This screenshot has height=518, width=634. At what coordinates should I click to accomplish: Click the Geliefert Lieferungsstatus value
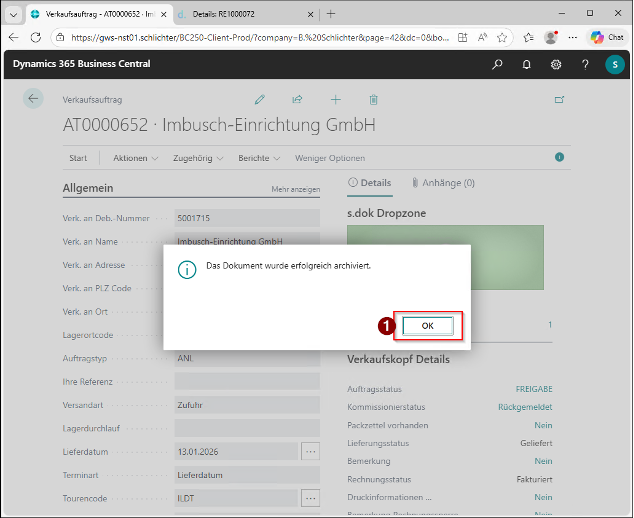pyautogui.click(x=536, y=443)
